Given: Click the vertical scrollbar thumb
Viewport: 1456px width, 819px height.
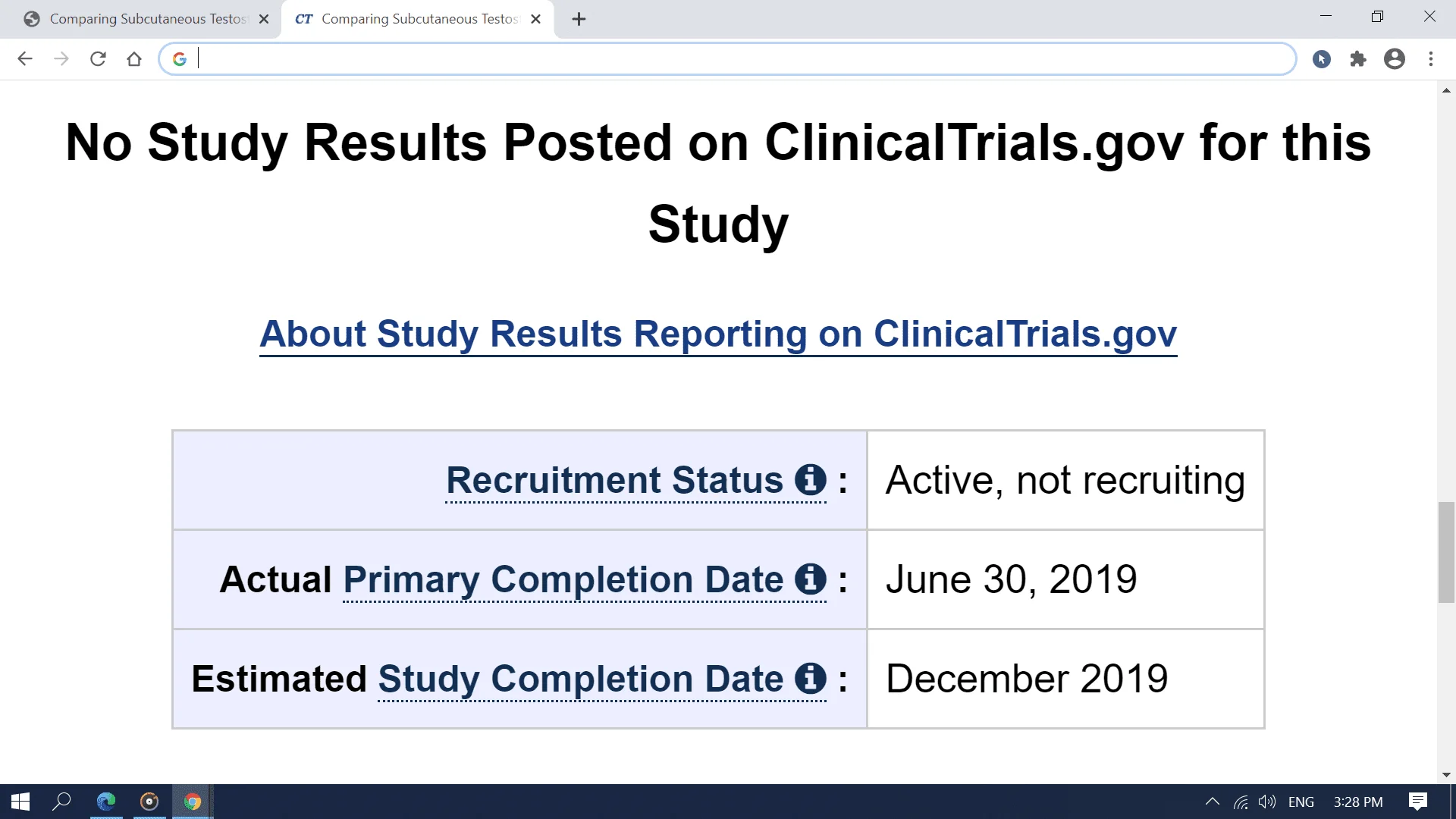Looking at the screenshot, I should 1446,552.
